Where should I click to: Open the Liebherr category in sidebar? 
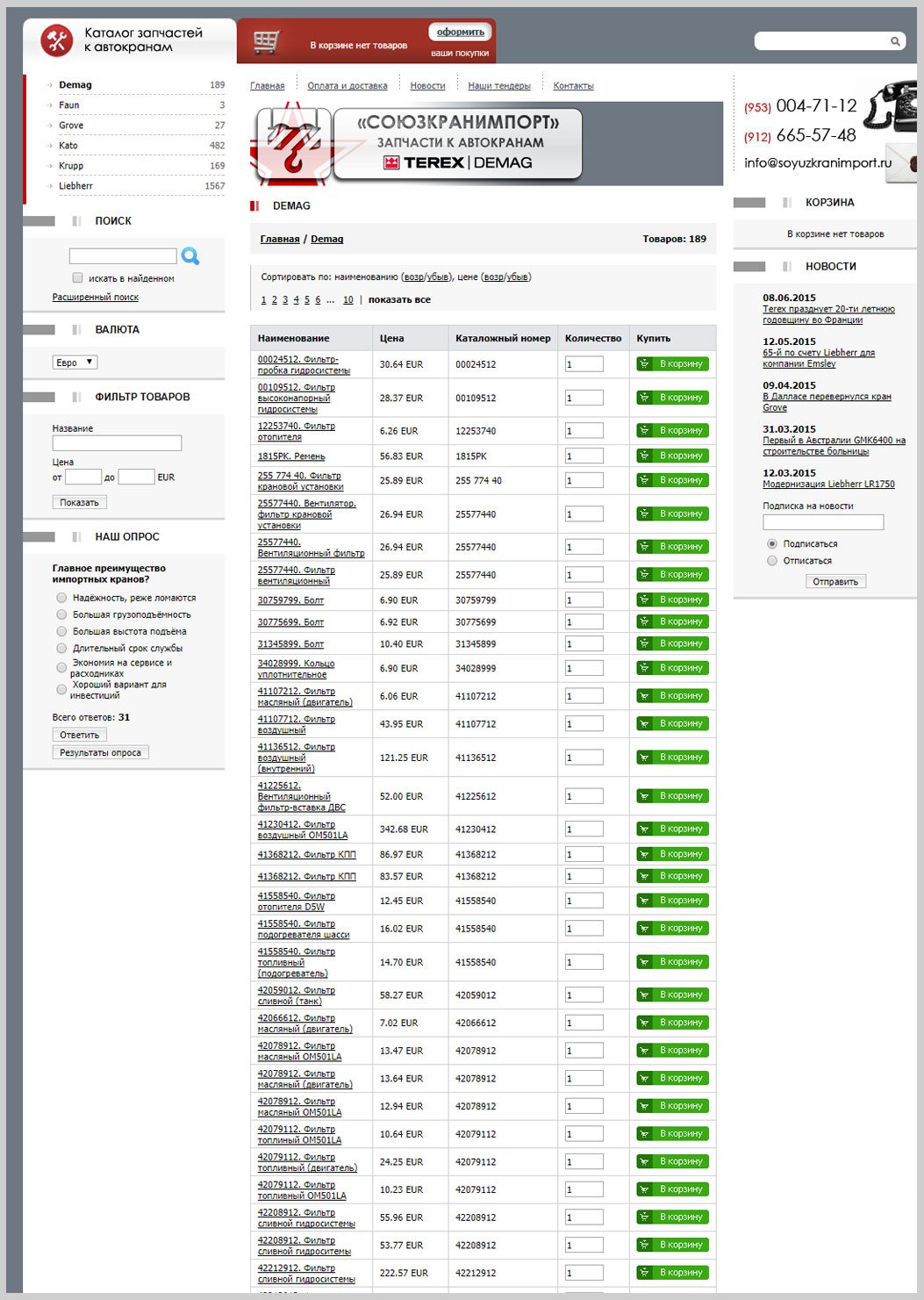coord(75,186)
